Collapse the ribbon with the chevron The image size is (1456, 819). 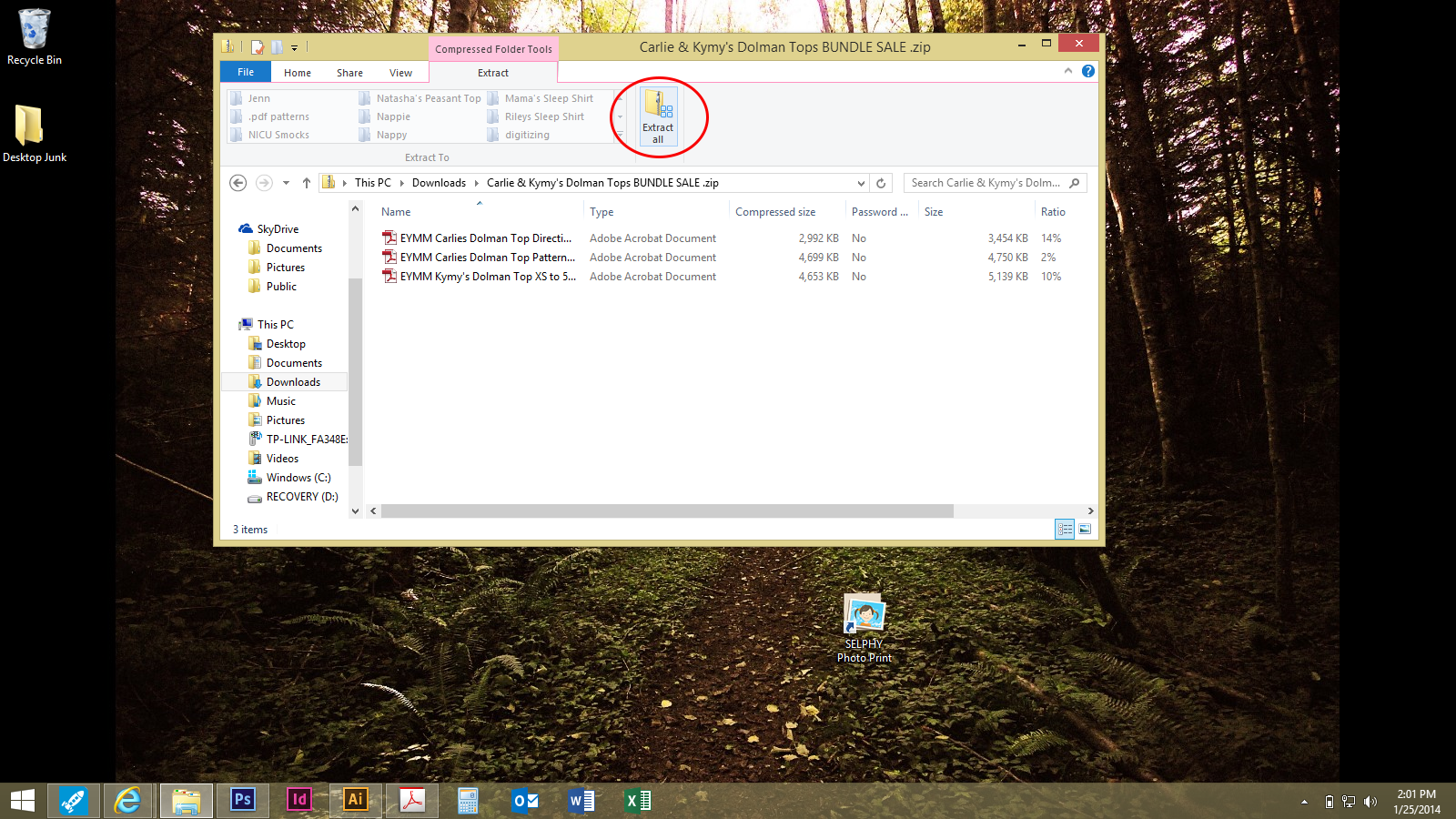coord(1068,71)
